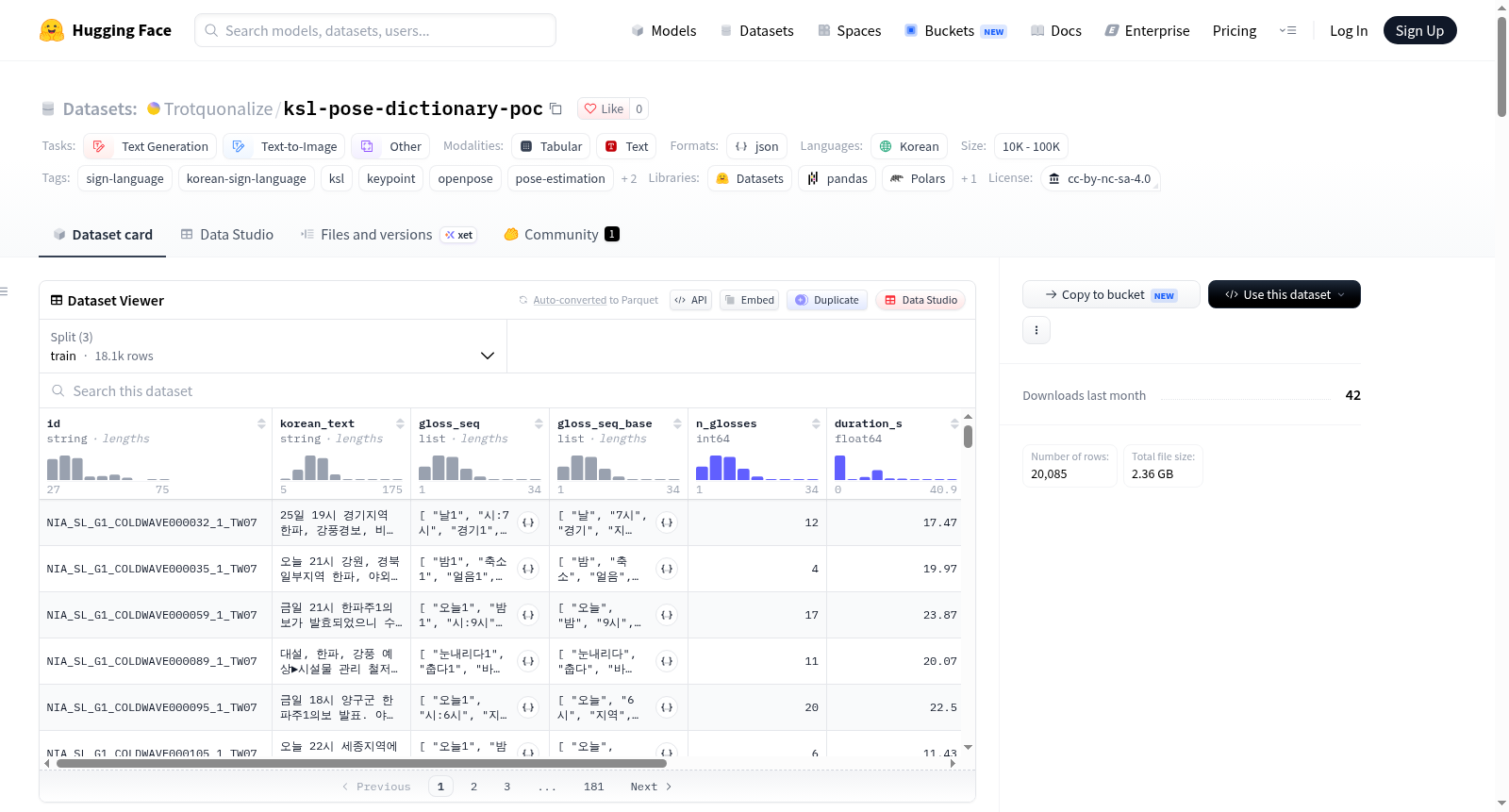Expand JSON cell in COLDWAVE000035 gloss_seq_base
The height and width of the screenshot is (812, 1509).
pos(667,569)
